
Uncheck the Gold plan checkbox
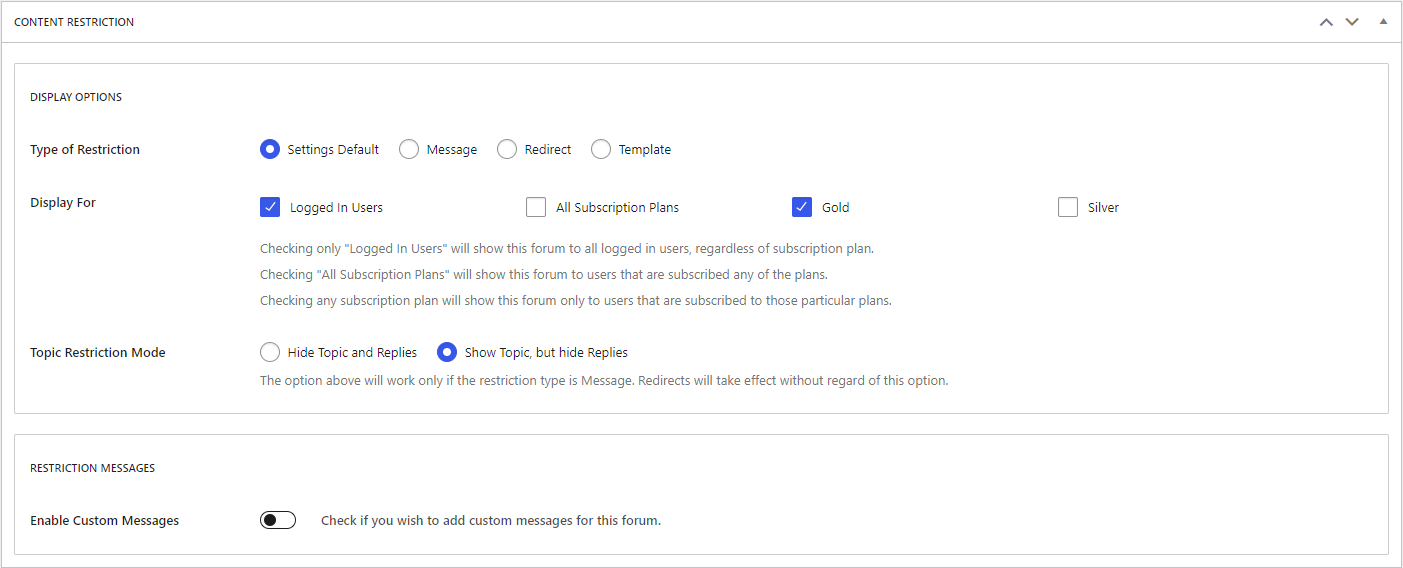coord(801,207)
